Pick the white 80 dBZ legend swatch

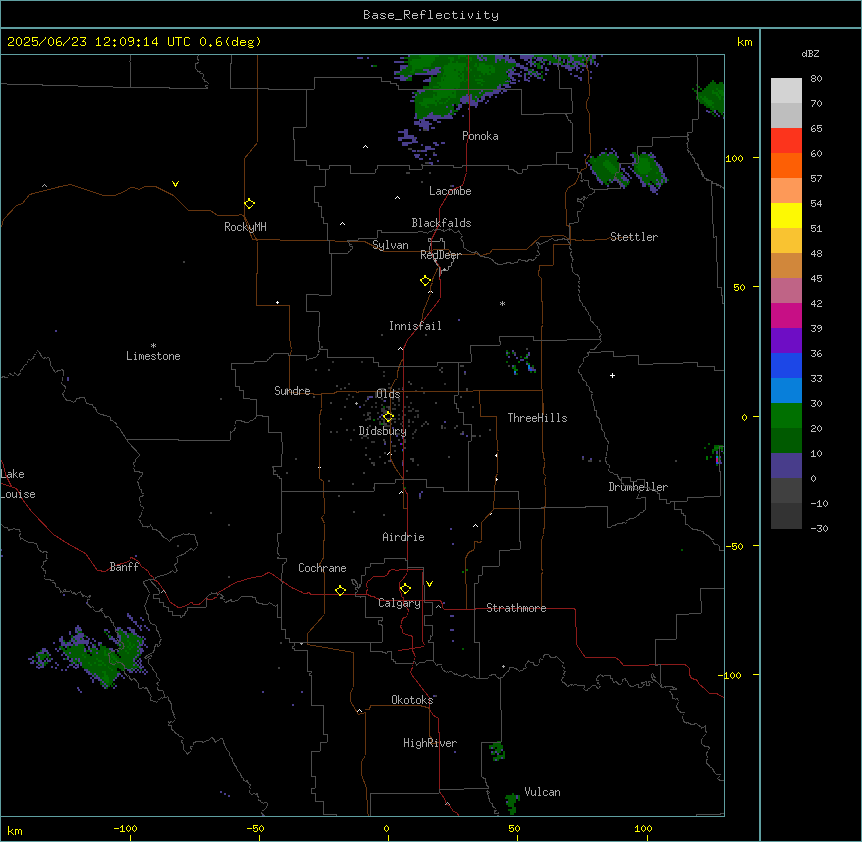(786, 91)
